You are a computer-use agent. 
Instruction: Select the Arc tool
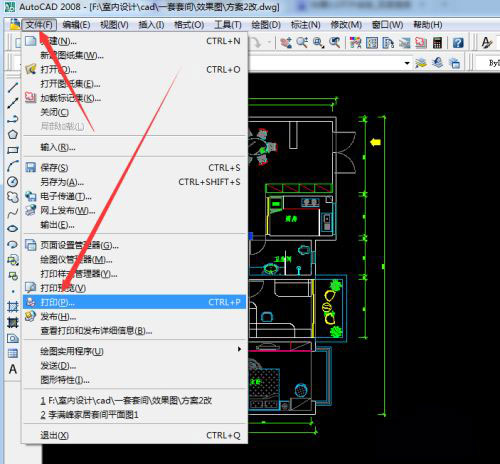pyautogui.click(x=13, y=166)
